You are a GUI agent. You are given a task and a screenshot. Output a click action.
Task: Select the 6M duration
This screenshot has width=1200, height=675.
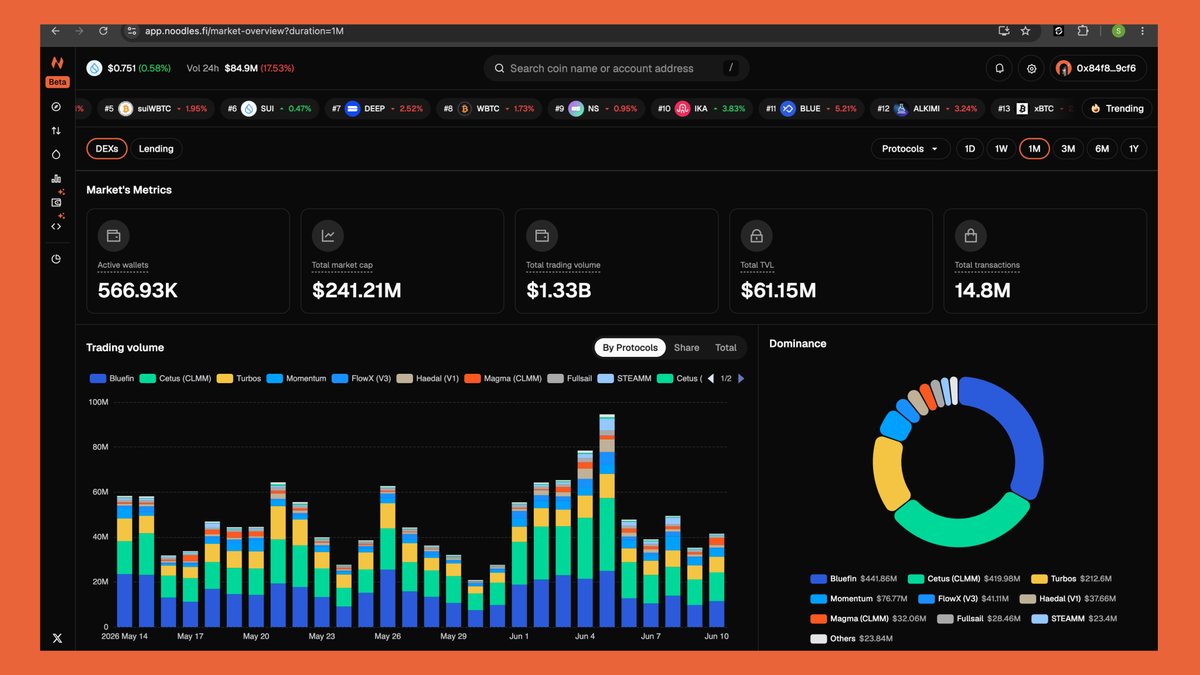[x=1102, y=149]
